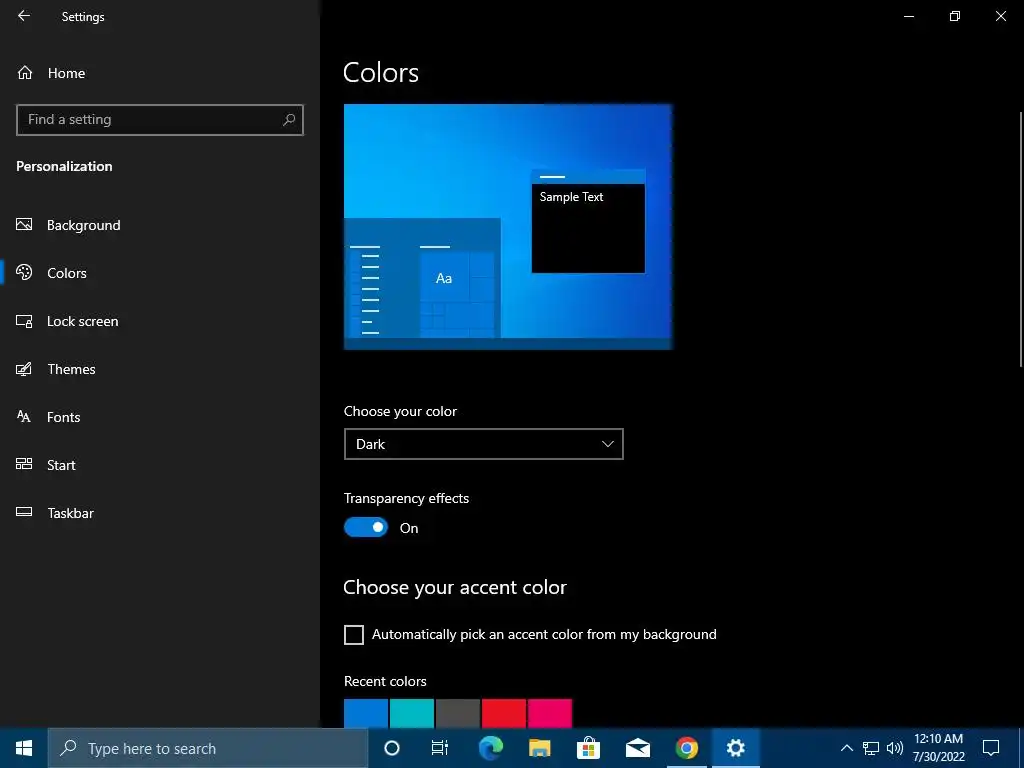The width and height of the screenshot is (1024, 768).
Task: Minimize the Settings window
Action: pos(909,16)
